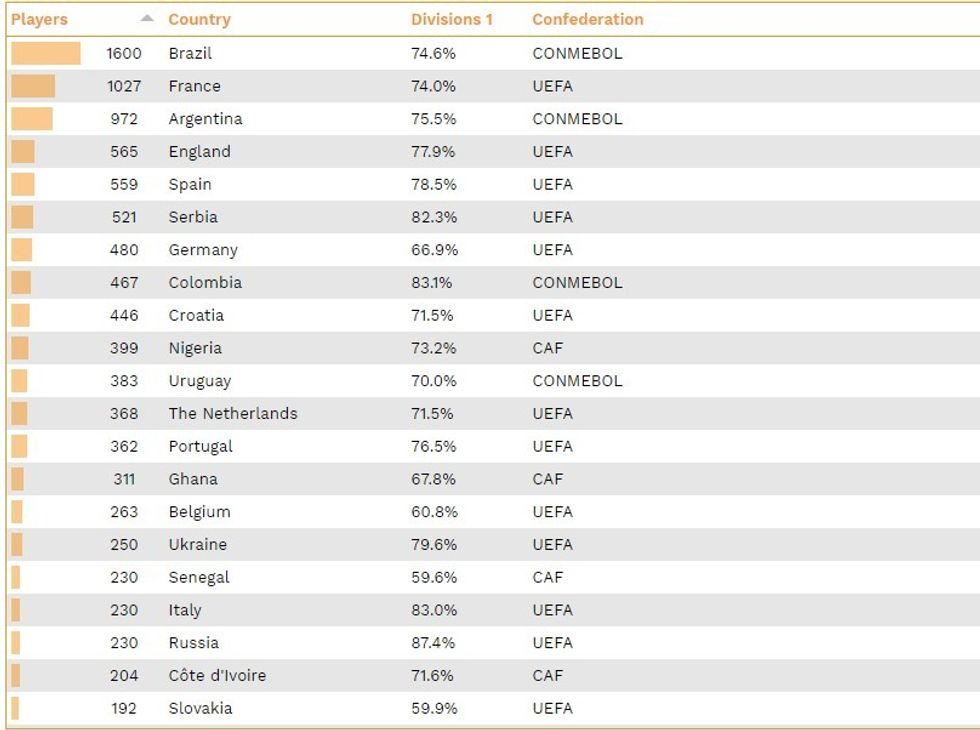Select the Côte d'Ivoire country name
Image resolution: width=980 pixels, height=730 pixels.
coord(217,676)
